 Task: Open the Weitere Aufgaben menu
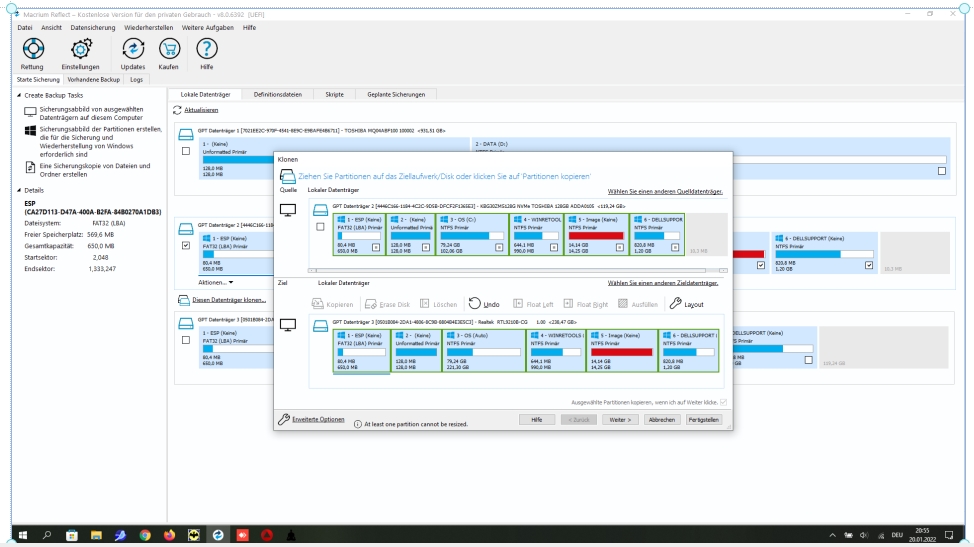click(x=207, y=27)
